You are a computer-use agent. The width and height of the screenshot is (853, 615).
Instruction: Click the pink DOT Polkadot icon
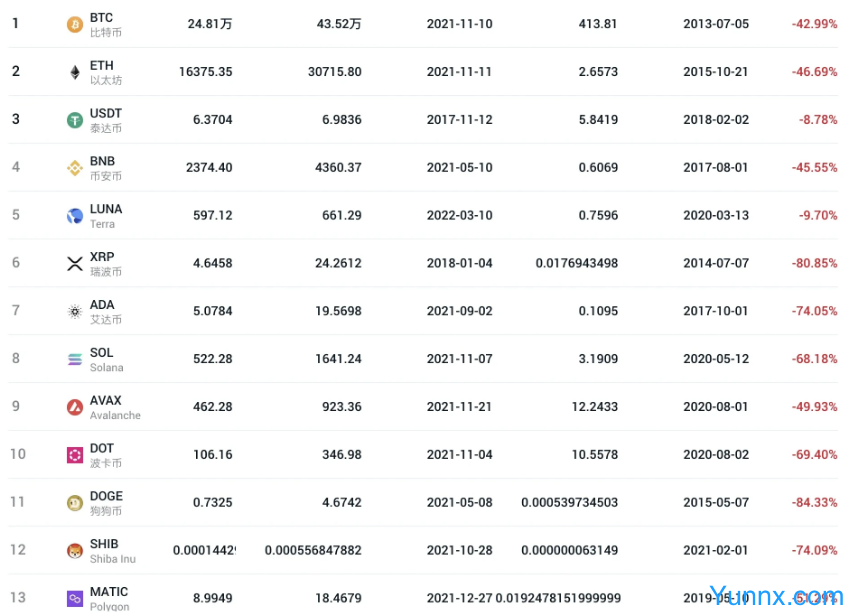(x=75, y=455)
